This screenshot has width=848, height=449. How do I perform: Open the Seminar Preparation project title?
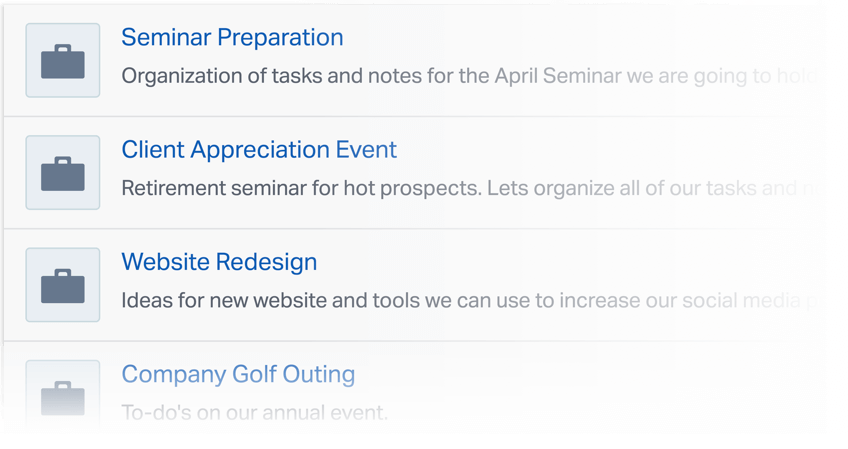coord(232,37)
